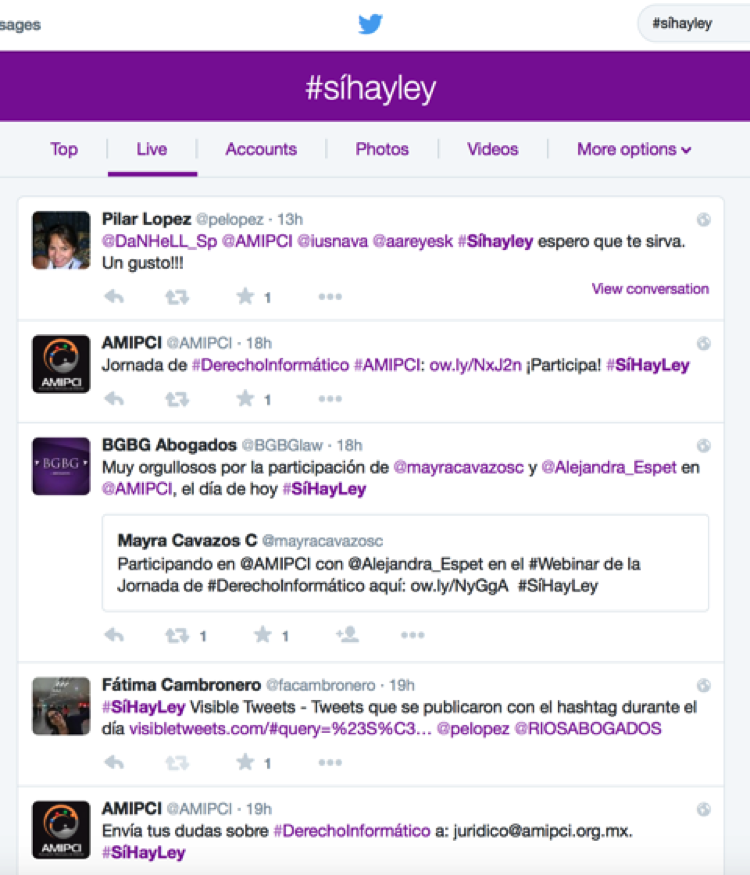Open ellipsis menu on AMIPCI's 18h tweet
This screenshot has height=875, width=750.
[x=330, y=398]
